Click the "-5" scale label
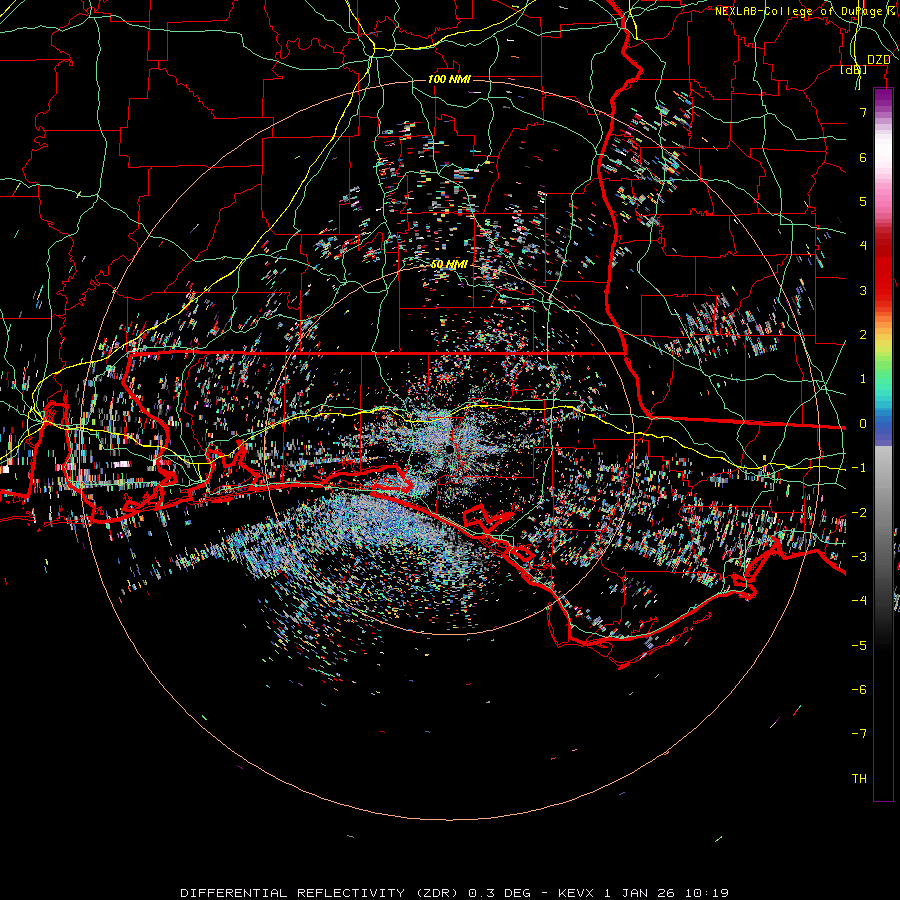This screenshot has width=900, height=900. click(x=859, y=646)
